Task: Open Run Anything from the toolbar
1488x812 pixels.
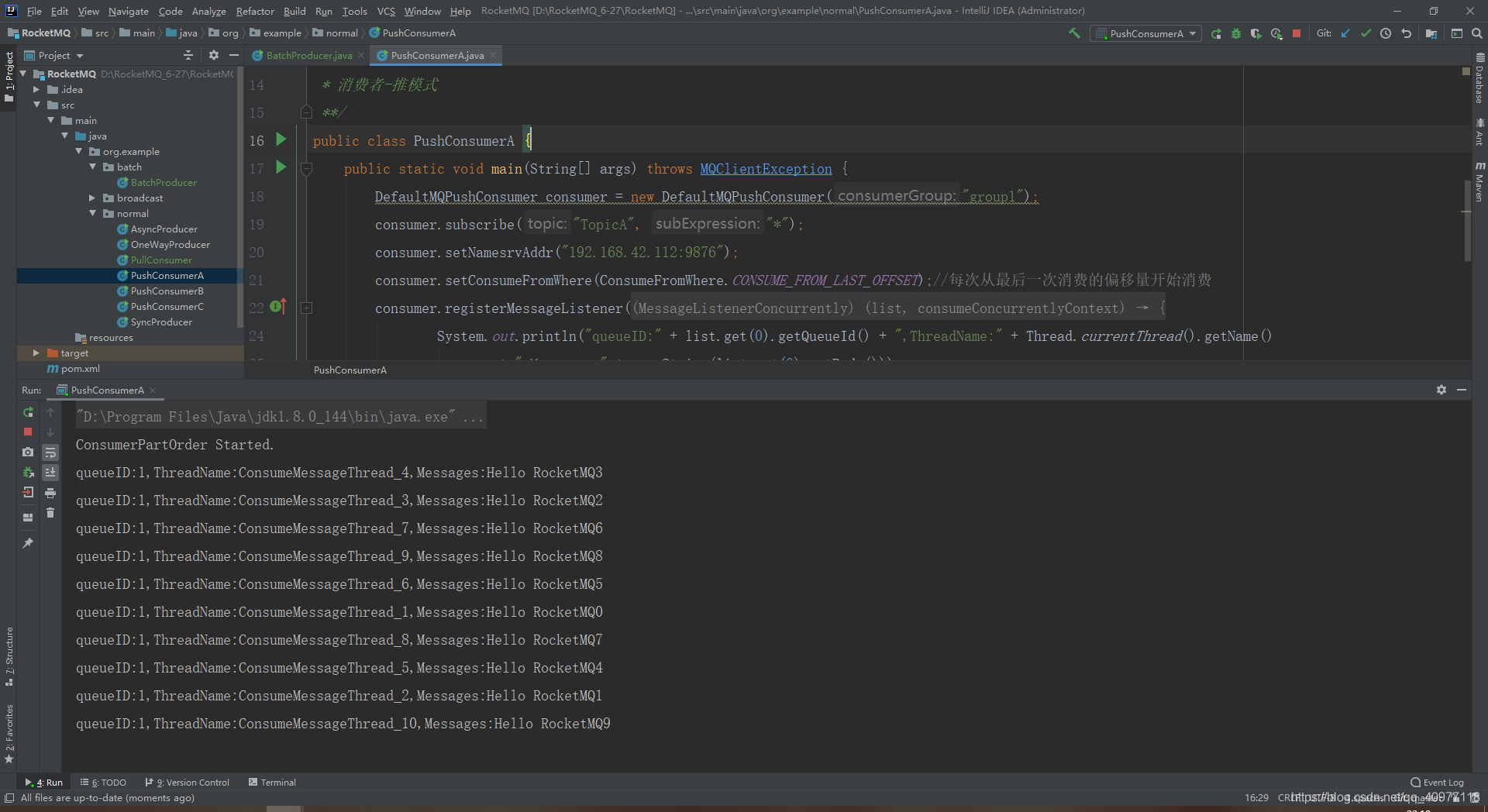Action: [1457, 33]
